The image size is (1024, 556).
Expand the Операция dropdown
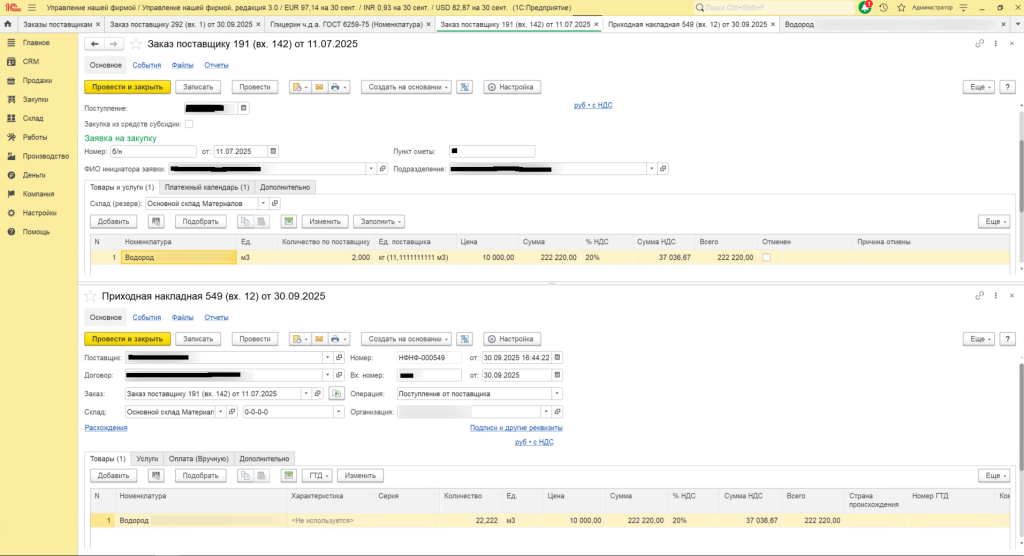557,393
